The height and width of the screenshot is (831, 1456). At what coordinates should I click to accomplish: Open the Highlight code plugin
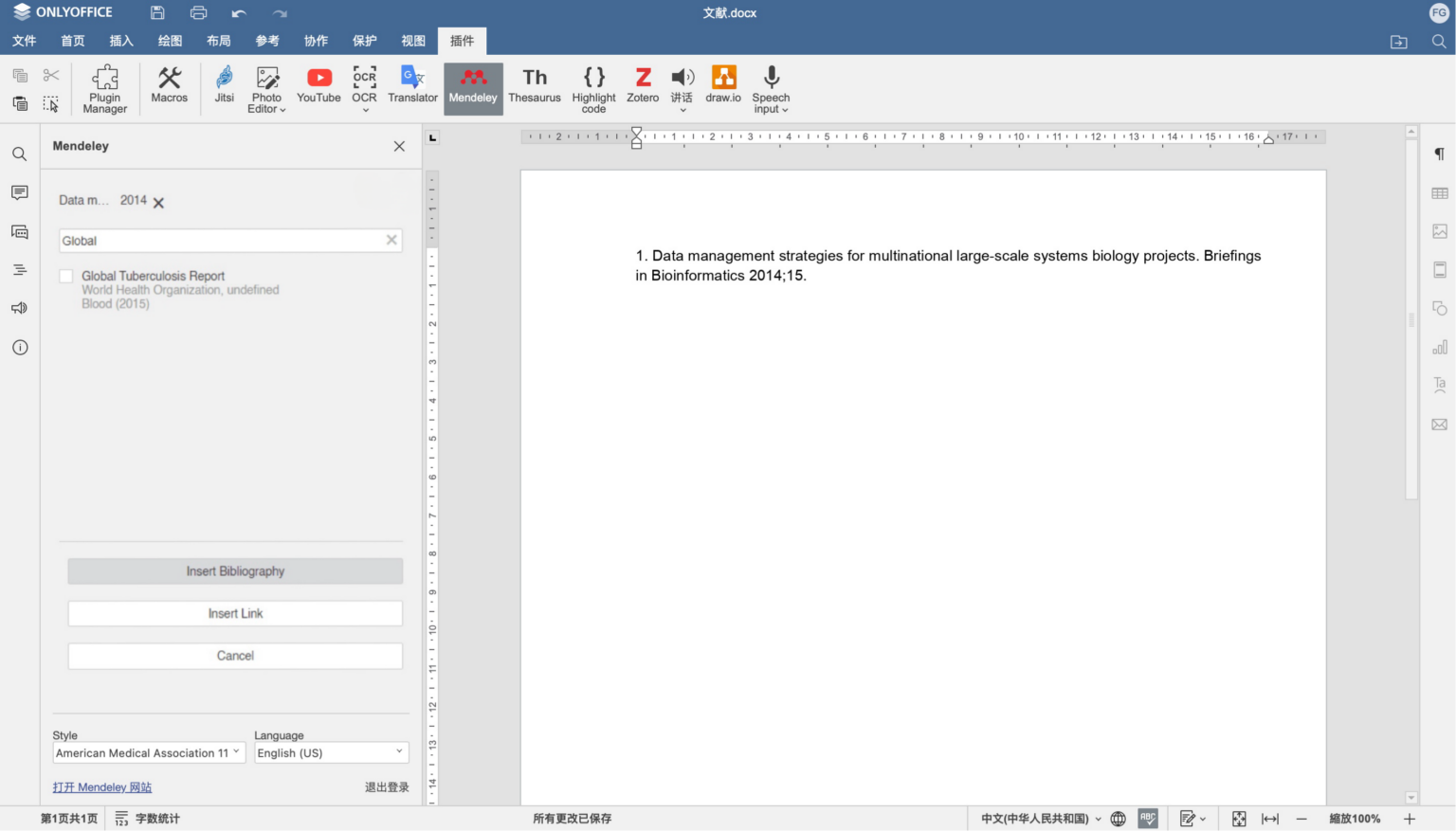593,89
